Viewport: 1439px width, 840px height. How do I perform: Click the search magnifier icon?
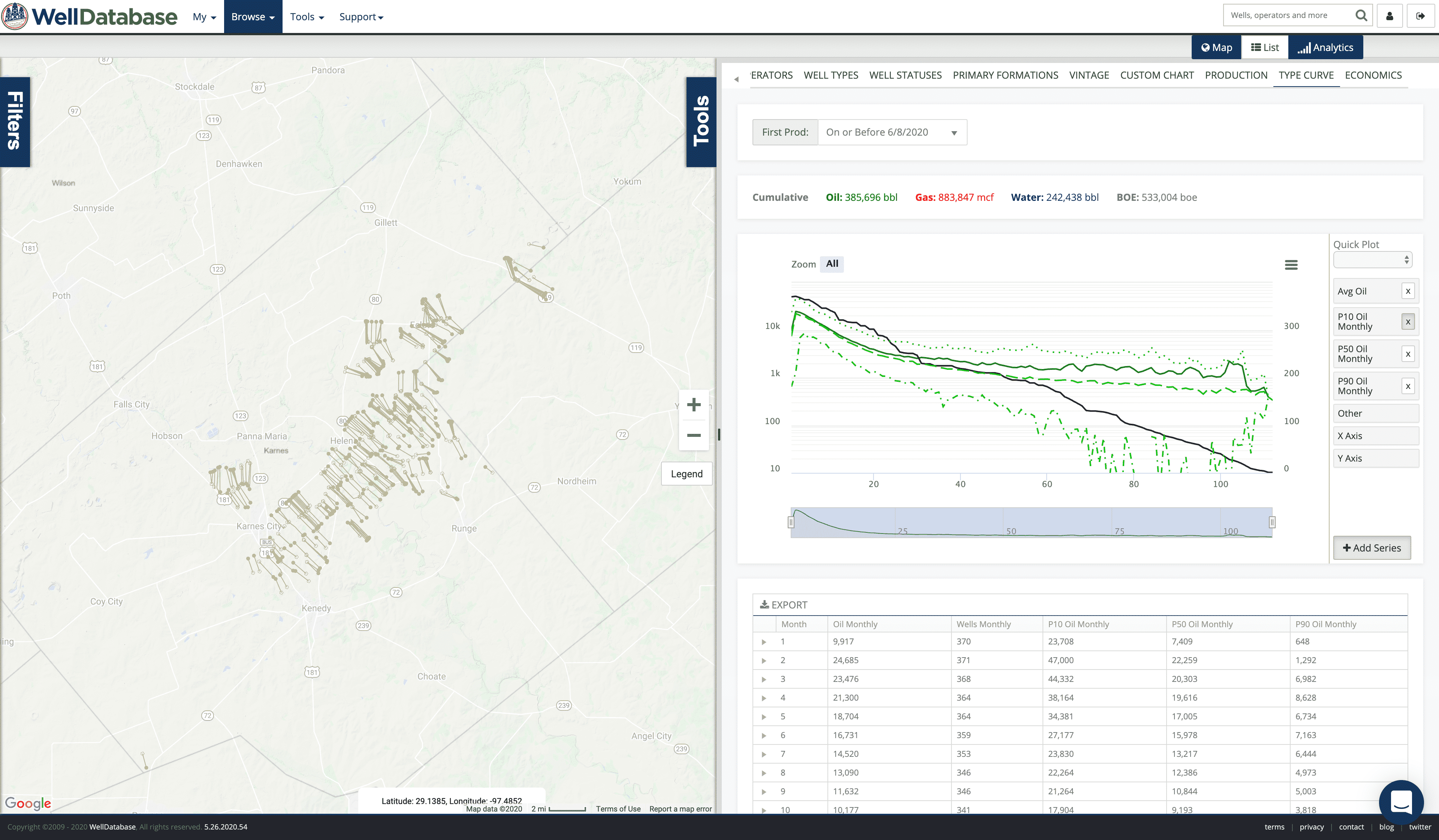tap(1361, 15)
